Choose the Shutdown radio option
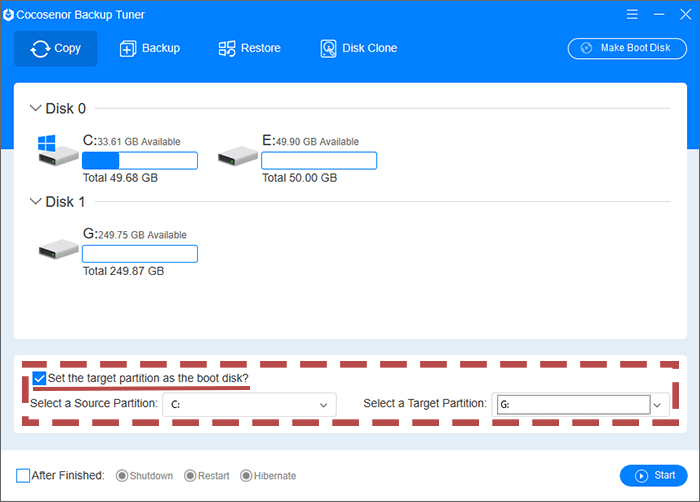The width and height of the screenshot is (700, 502). point(122,476)
